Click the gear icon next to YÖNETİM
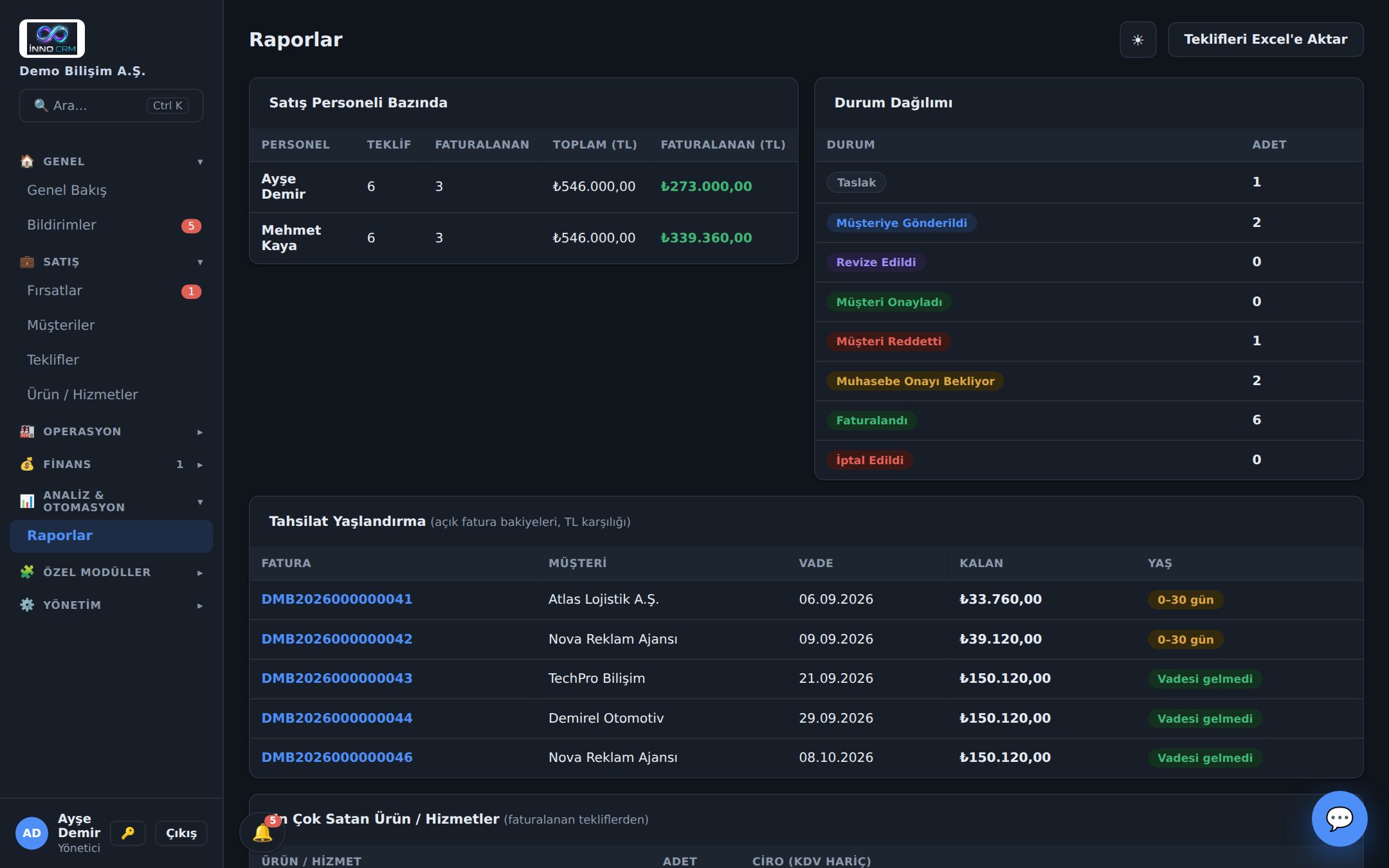This screenshot has width=1389, height=868. tap(27, 605)
